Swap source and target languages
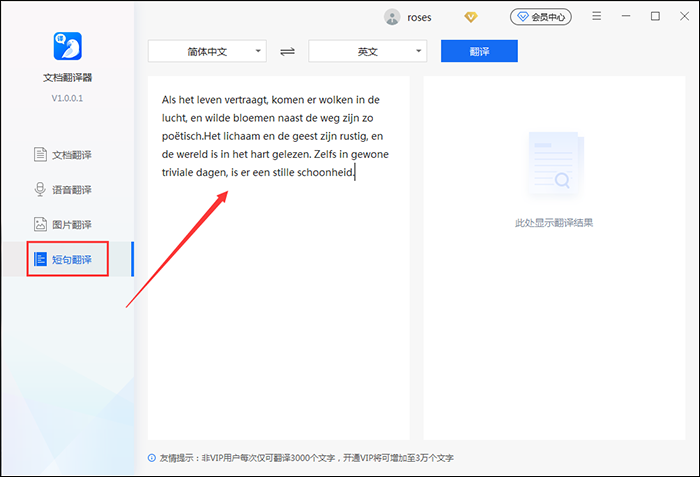The image size is (700, 477). pos(288,52)
